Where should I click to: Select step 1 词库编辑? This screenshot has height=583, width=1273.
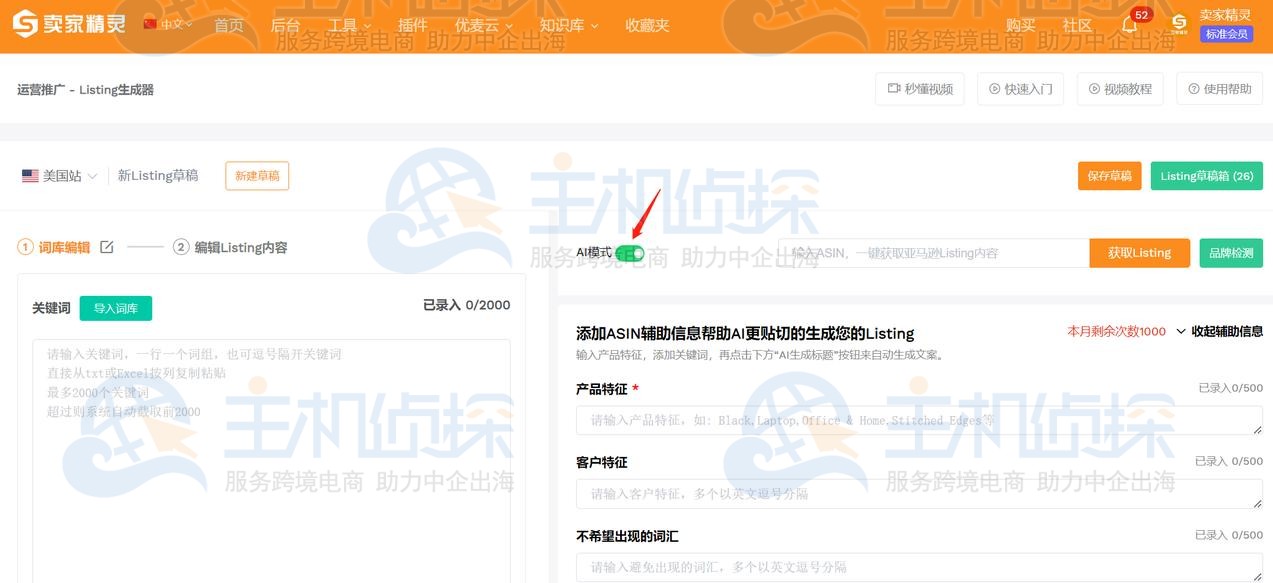pos(55,247)
